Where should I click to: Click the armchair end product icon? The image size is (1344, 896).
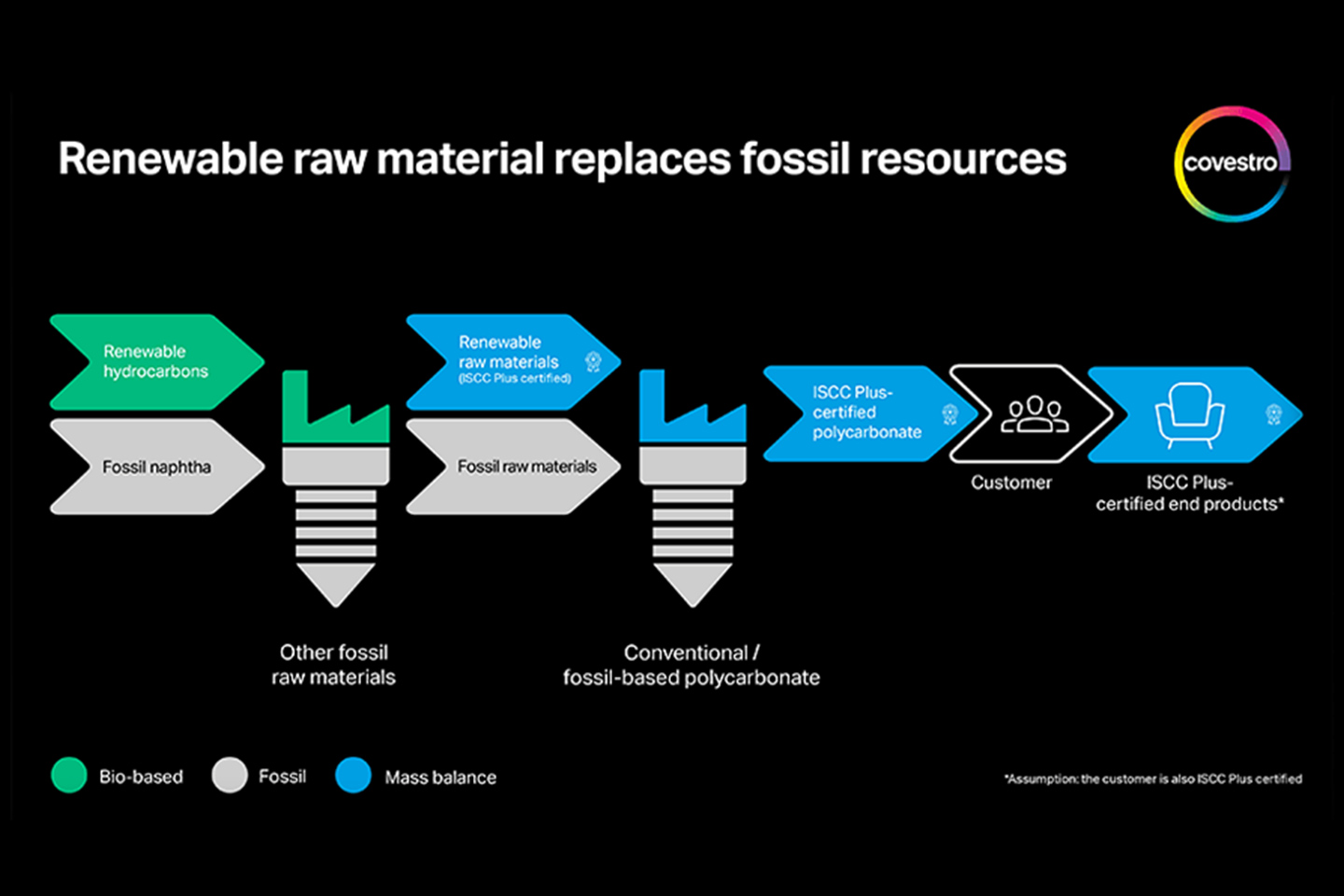coord(1190,415)
